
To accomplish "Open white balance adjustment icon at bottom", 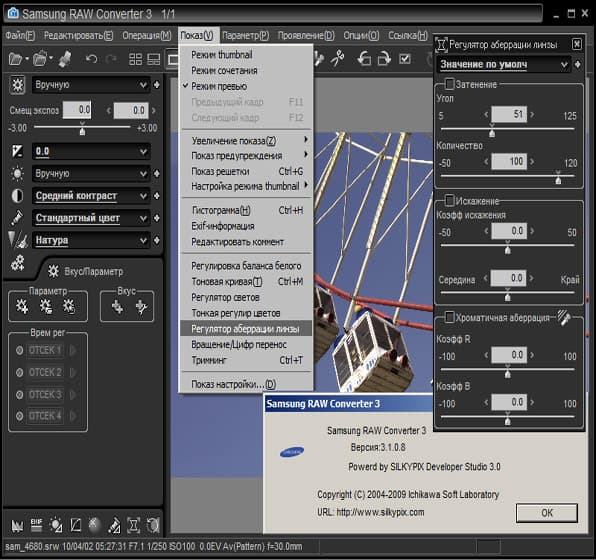I will 56,525.
